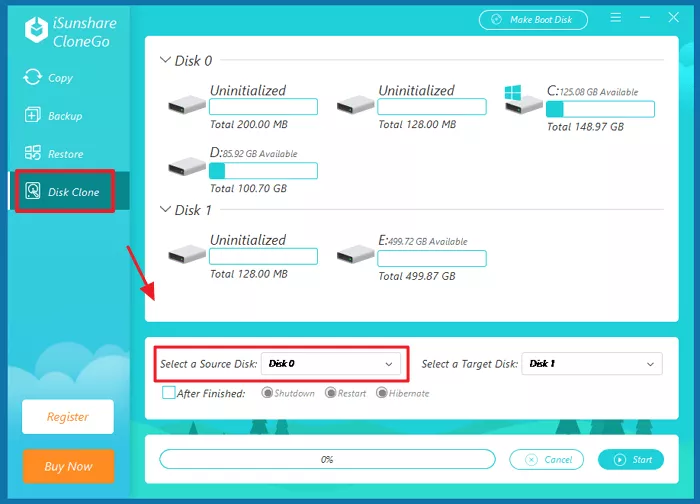This screenshot has height=504, width=700.
Task: Click the 'Disk 1' section heading
Action: [193, 210]
